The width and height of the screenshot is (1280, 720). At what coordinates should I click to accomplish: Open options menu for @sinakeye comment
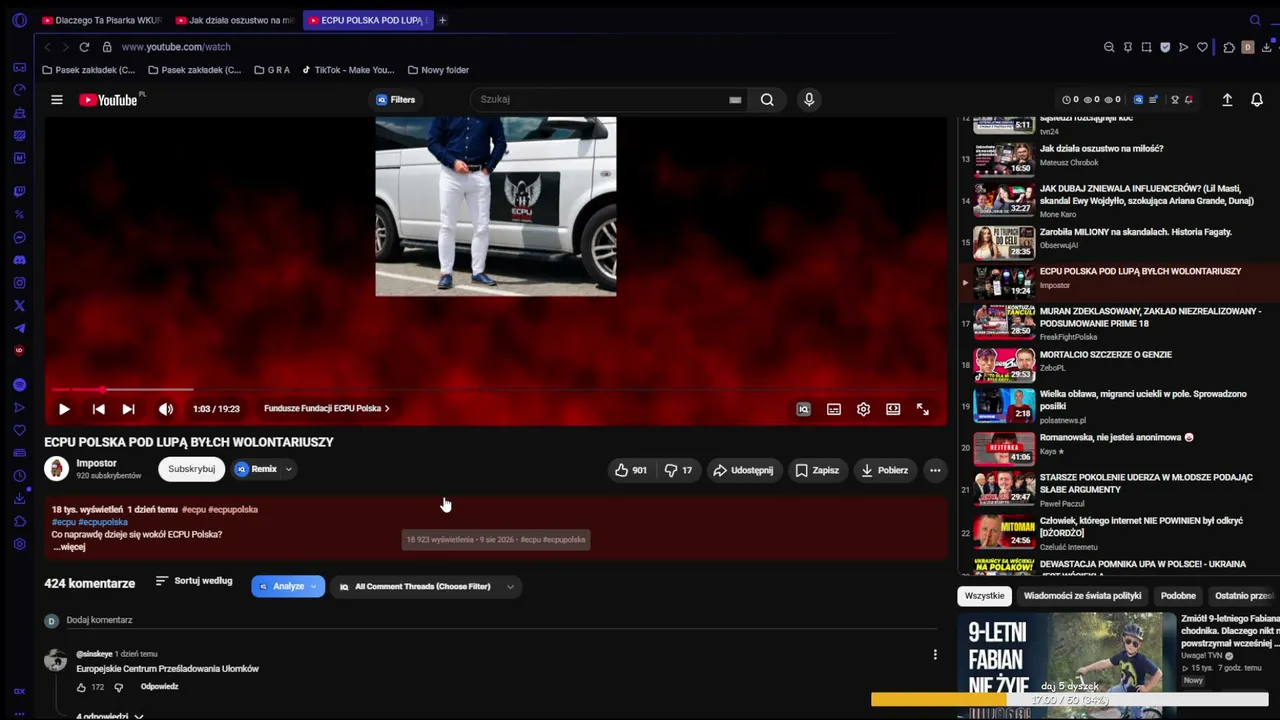point(935,654)
